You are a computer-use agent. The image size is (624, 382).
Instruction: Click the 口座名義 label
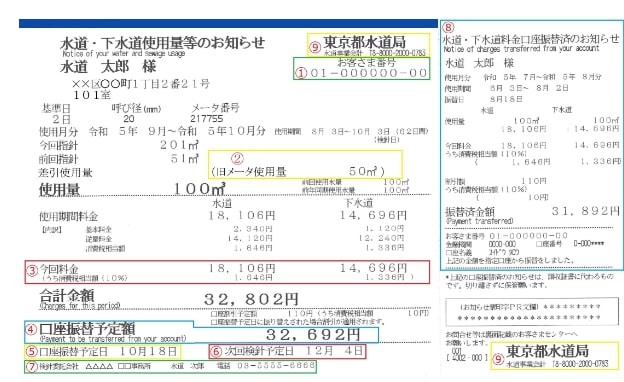pos(458,252)
